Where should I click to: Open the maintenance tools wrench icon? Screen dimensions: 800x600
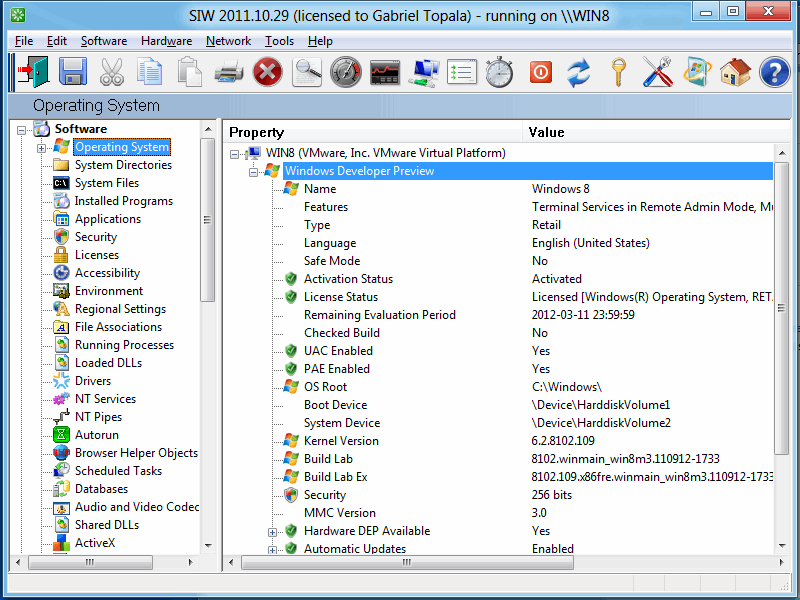(658, 72)
